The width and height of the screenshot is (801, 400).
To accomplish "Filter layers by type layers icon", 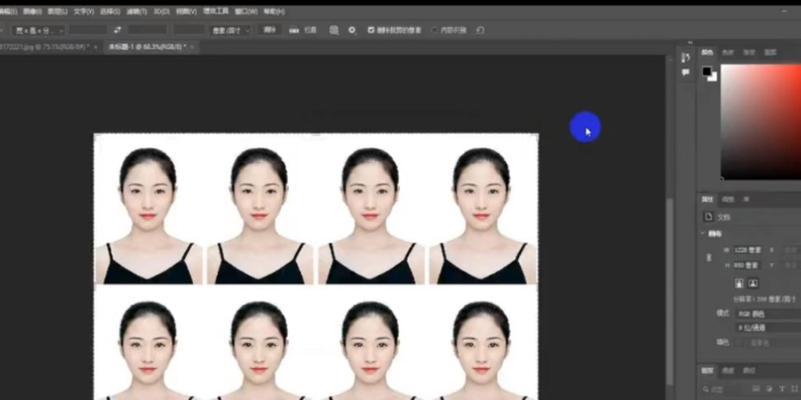I will click(x=782, y=389).
